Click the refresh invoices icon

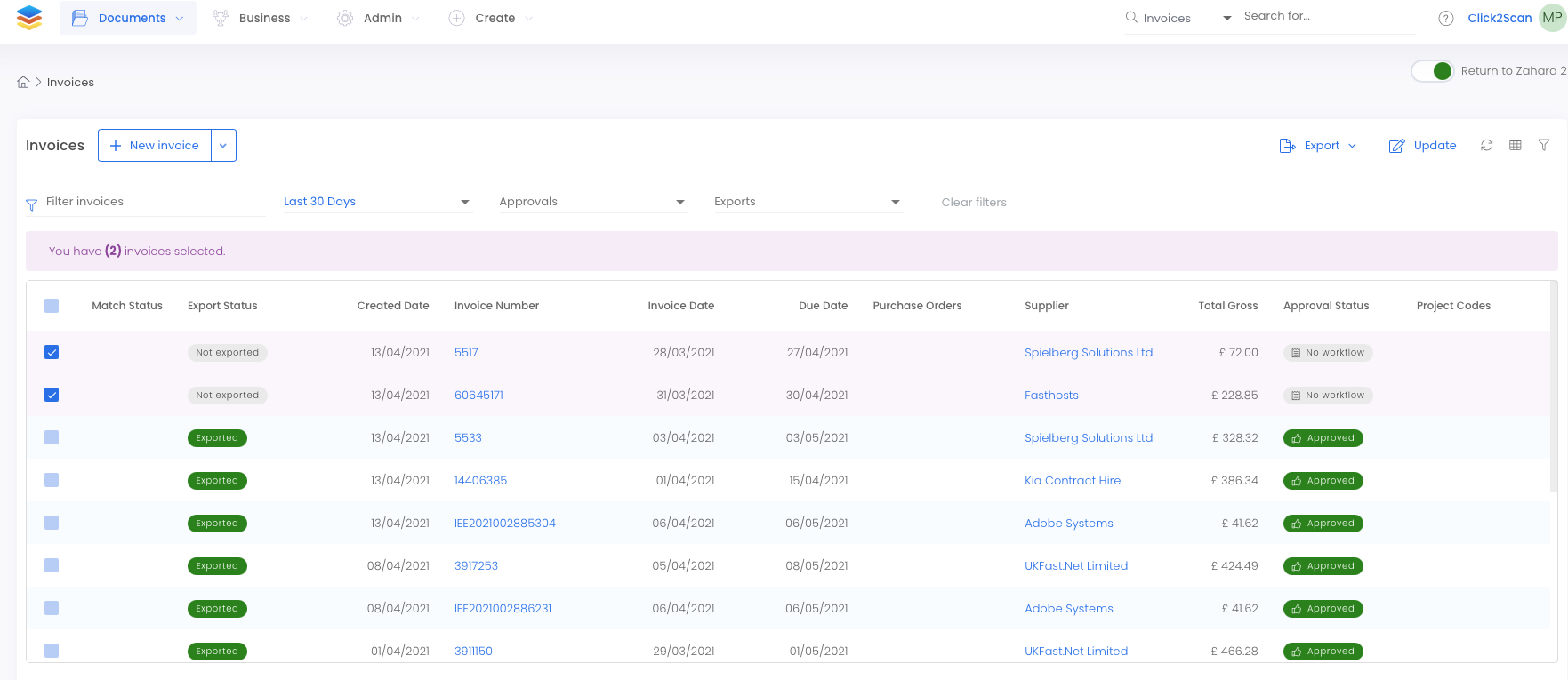pyautogui.click(x=1486, y=145)
